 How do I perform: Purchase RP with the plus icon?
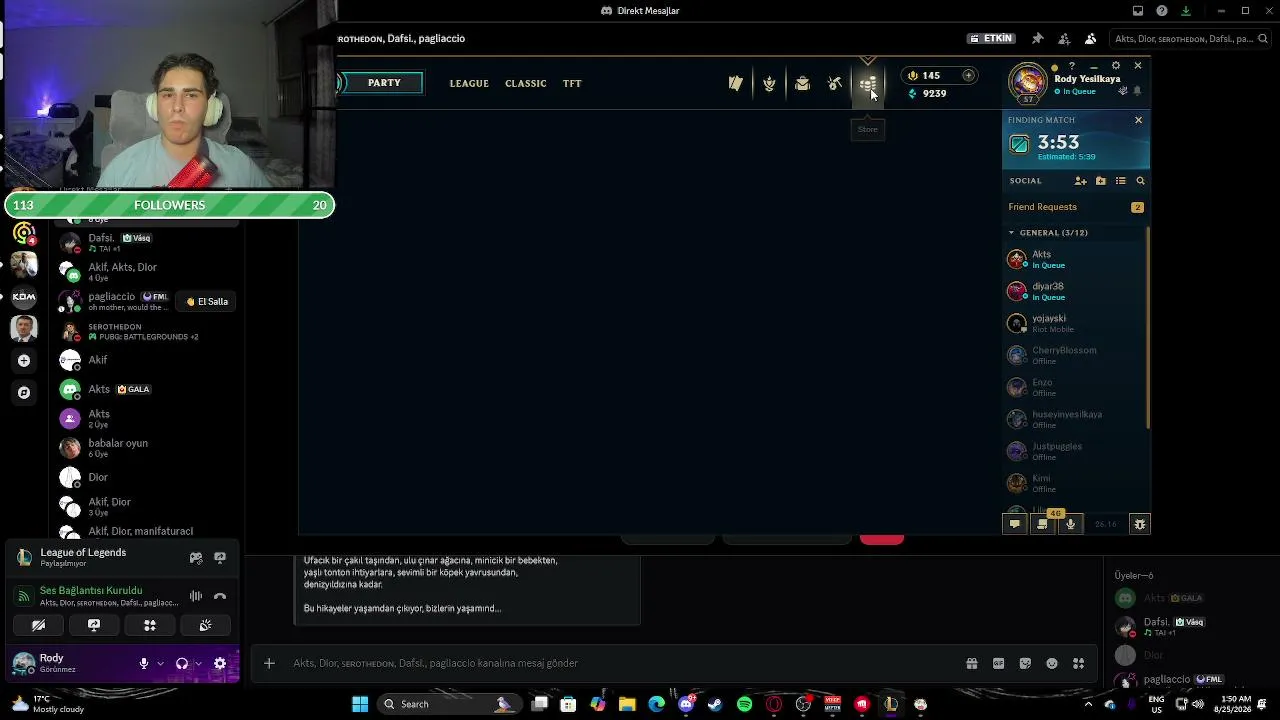coord(968,75)
